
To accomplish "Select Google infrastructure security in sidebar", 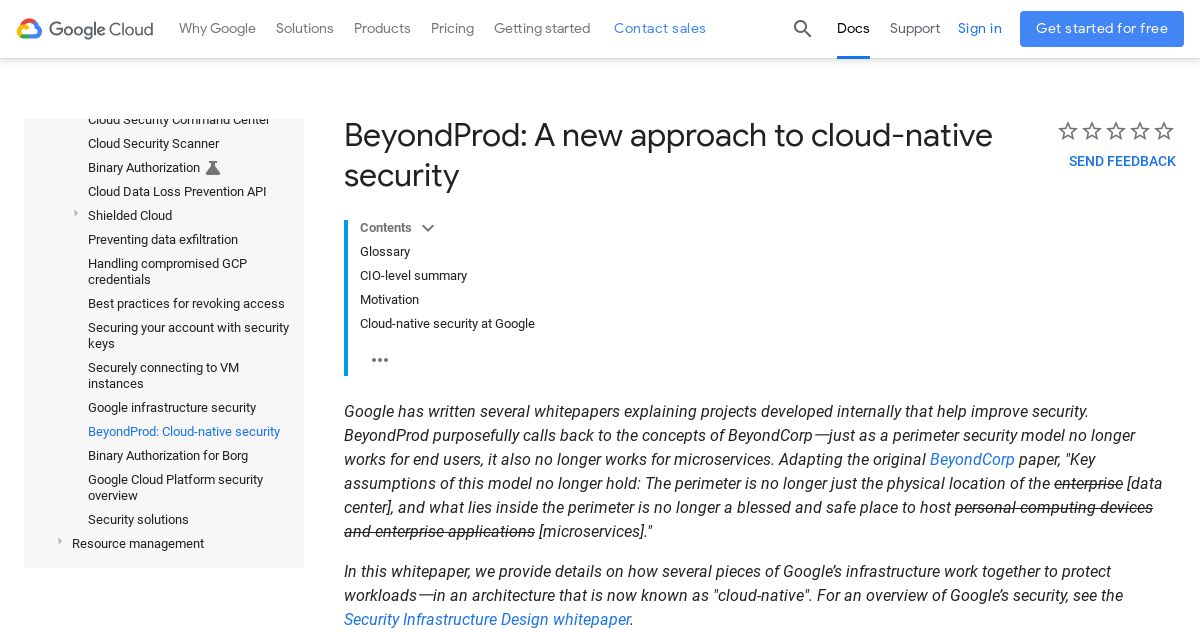I will (x=172, y=408).
